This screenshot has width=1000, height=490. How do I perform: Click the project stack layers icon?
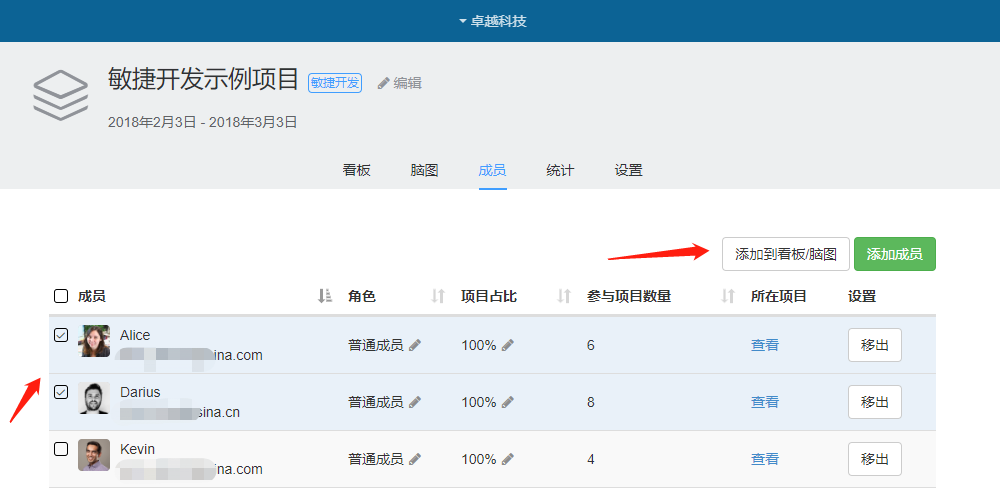61,96
